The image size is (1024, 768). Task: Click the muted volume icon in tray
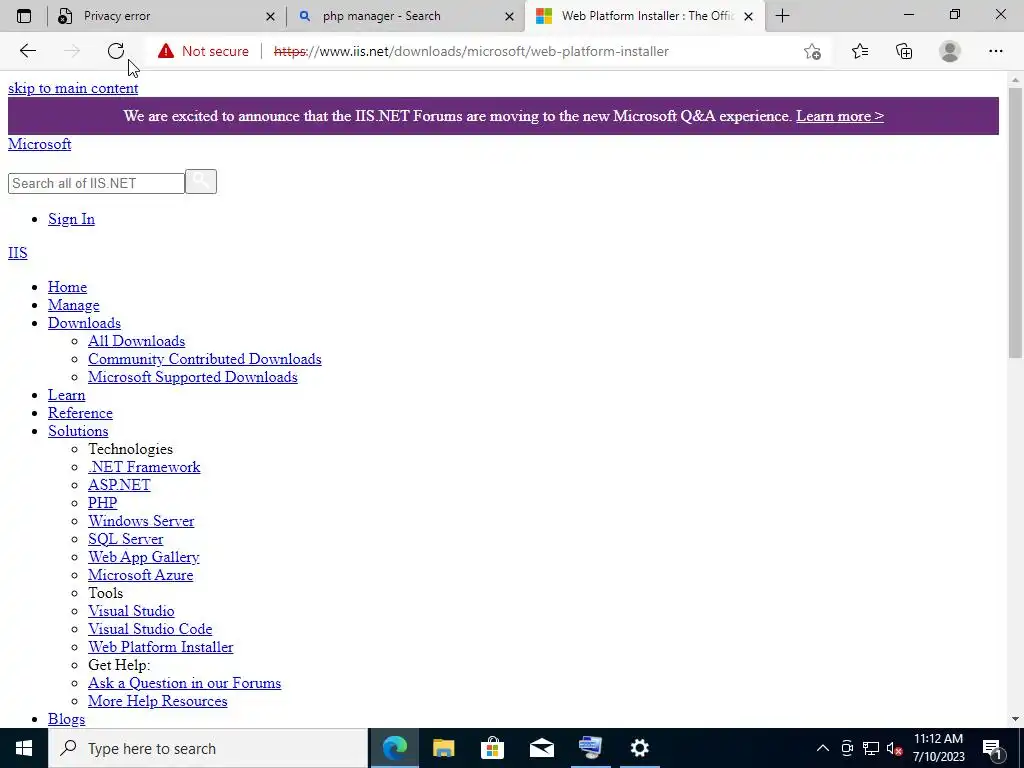[894, 748]
